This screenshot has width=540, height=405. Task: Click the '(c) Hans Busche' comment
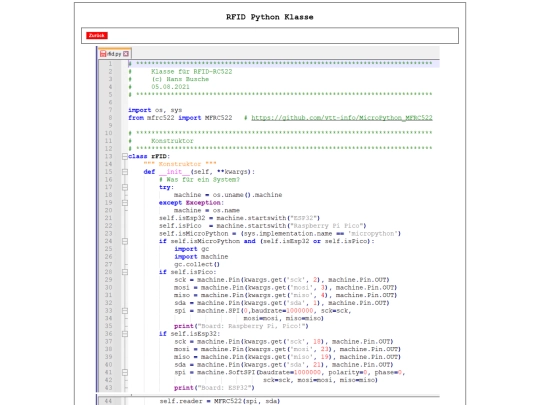click(x=180, y=79)
